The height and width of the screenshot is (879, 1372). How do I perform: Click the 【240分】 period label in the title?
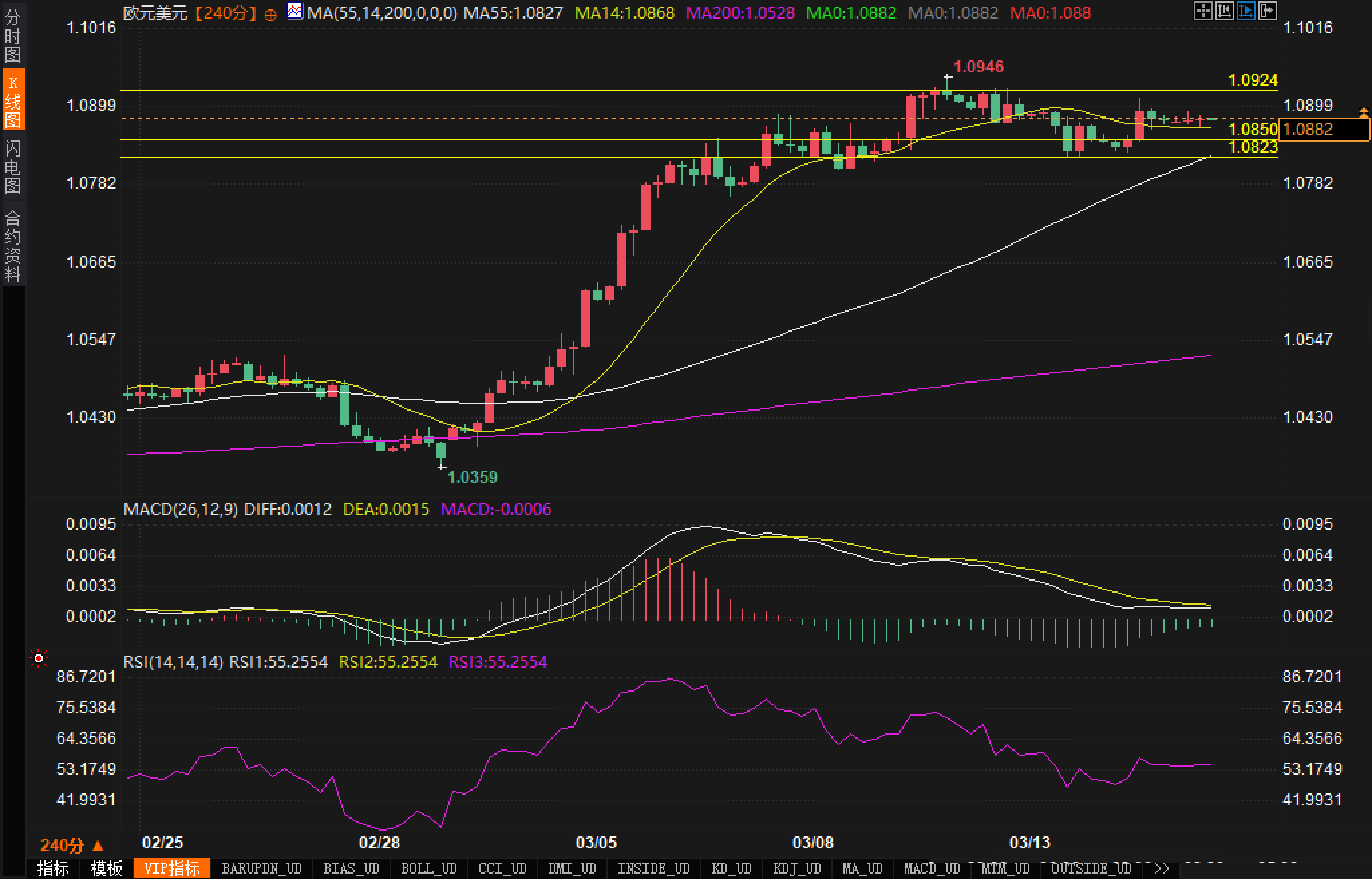[x=226, y=13]
